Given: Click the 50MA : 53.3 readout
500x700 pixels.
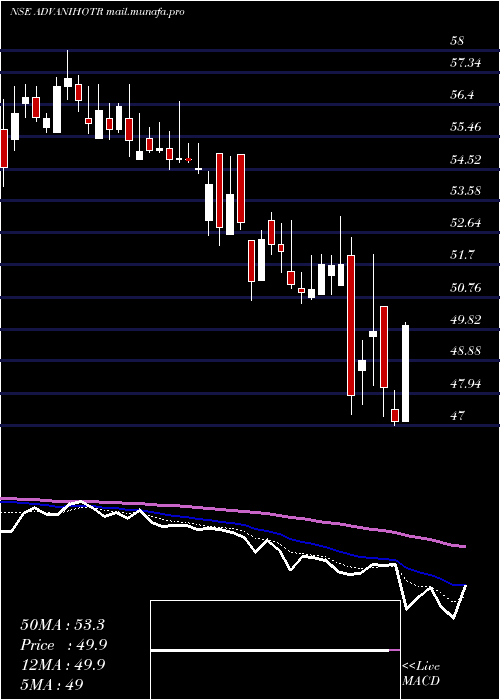Looking at the screenshot, I should click(x=62, y=625).
